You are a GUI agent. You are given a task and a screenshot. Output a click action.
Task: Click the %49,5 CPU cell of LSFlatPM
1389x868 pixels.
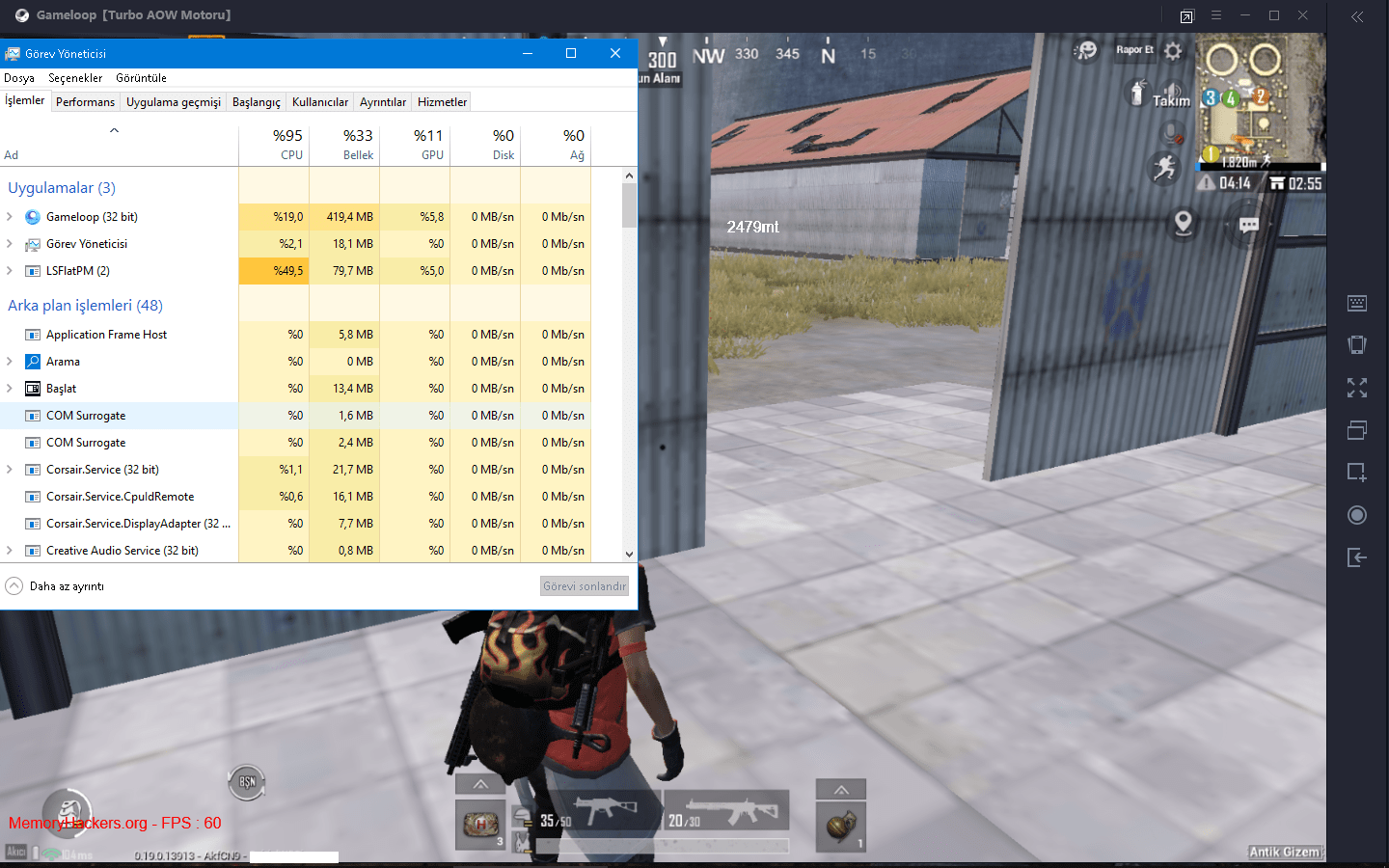274,271
